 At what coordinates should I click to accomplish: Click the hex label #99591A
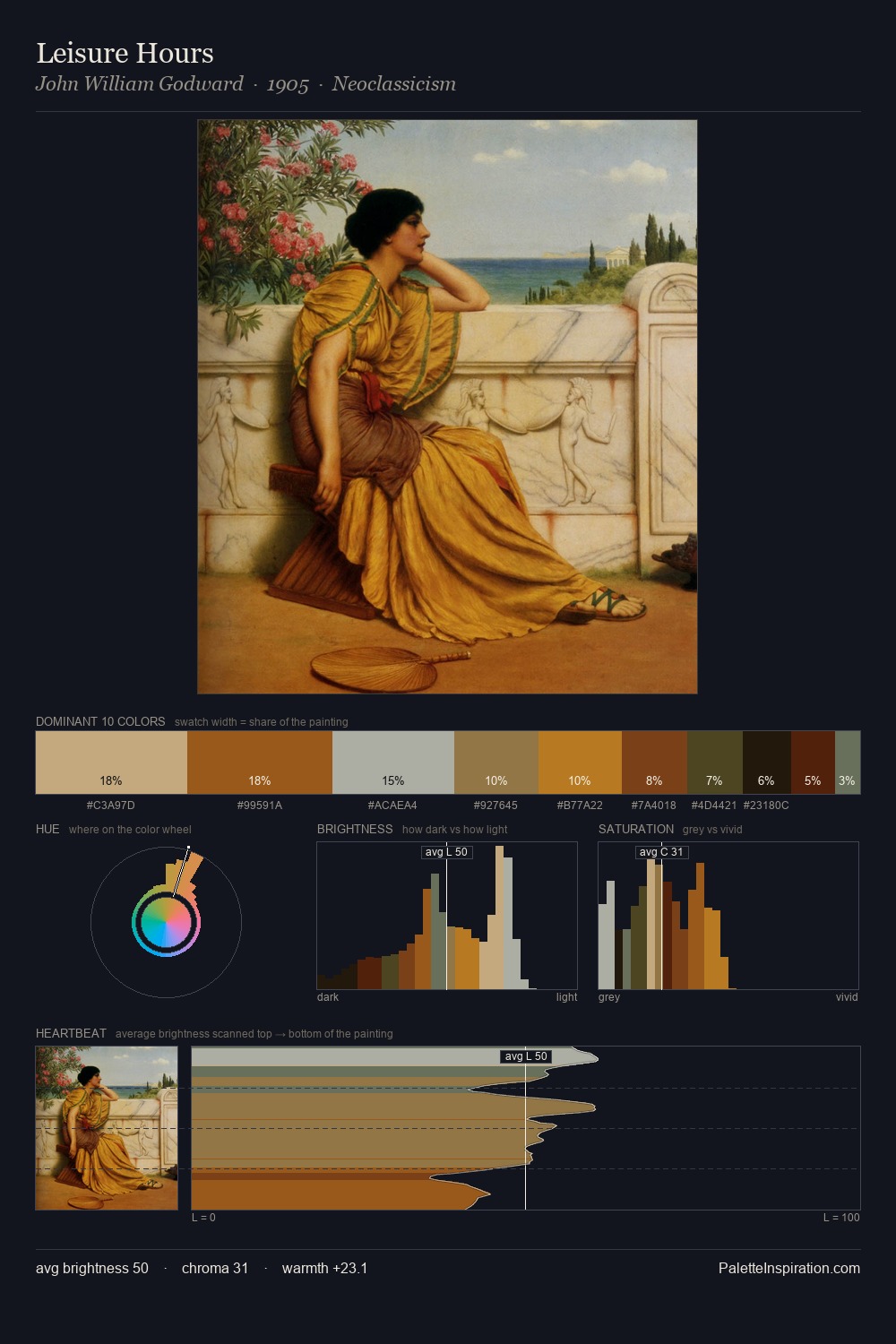point(260,806)
